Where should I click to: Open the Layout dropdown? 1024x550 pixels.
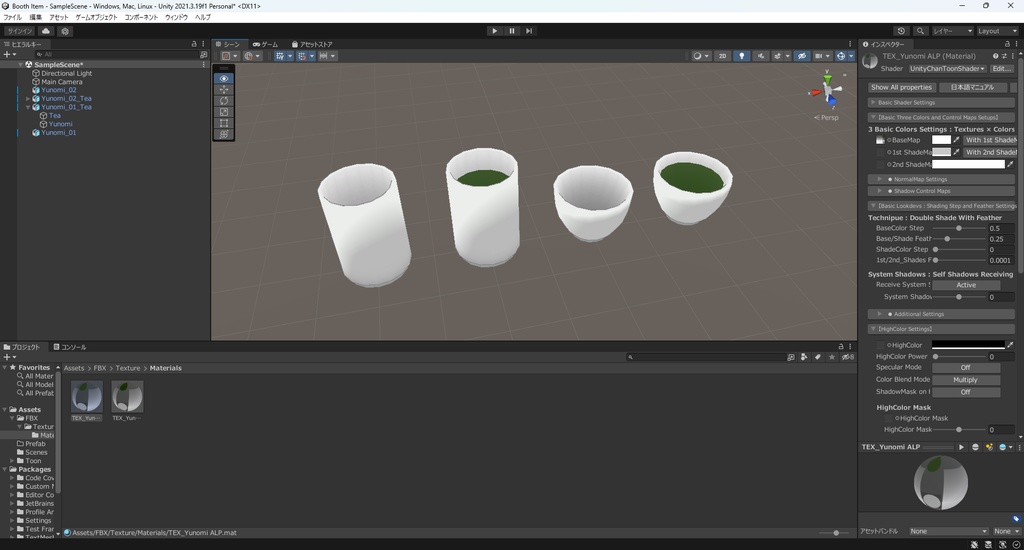point(997,31)
